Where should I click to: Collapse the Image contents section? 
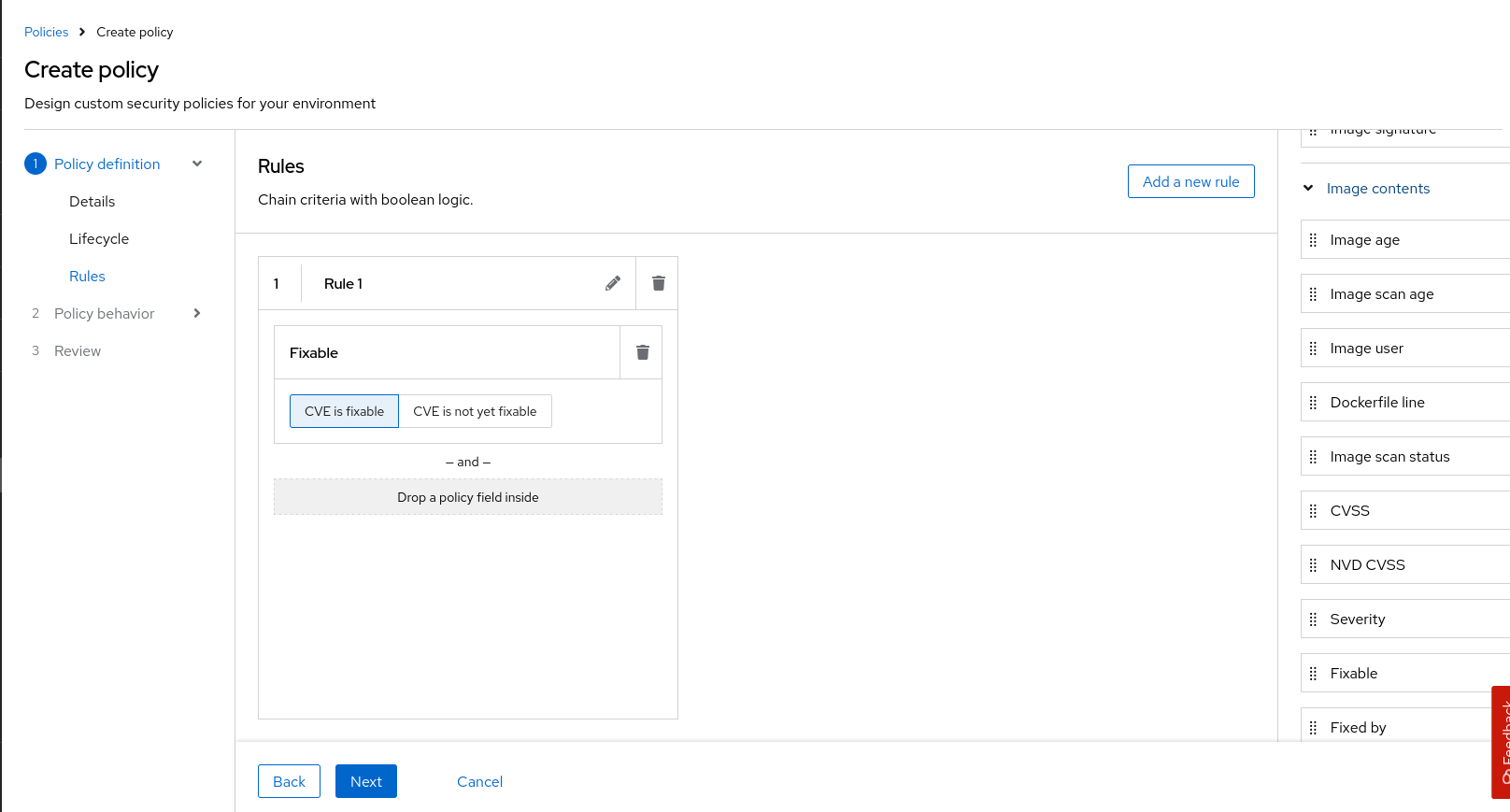click(x=1308, y=188)
